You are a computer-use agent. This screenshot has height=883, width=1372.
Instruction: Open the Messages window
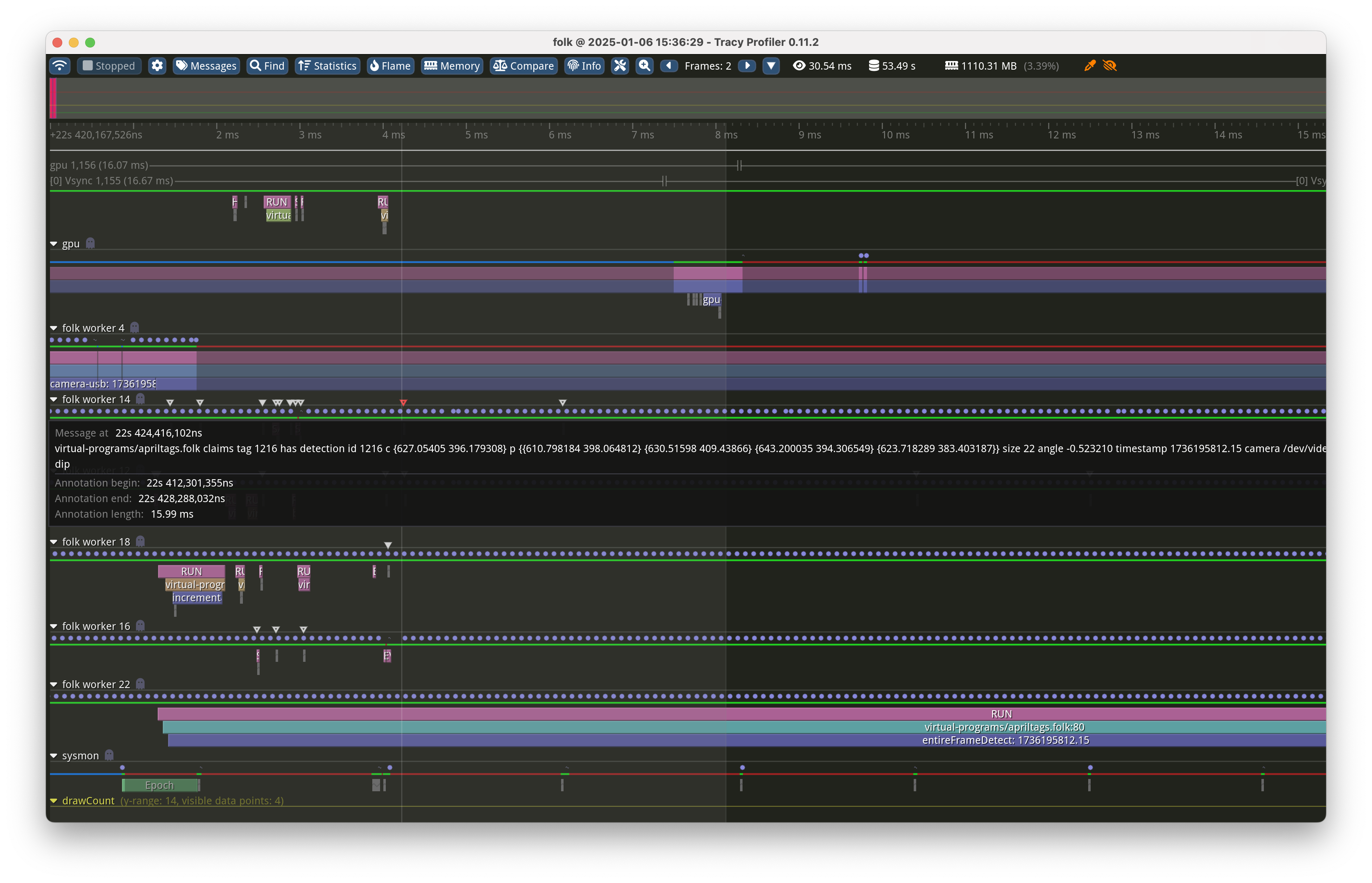coord(206,66)
